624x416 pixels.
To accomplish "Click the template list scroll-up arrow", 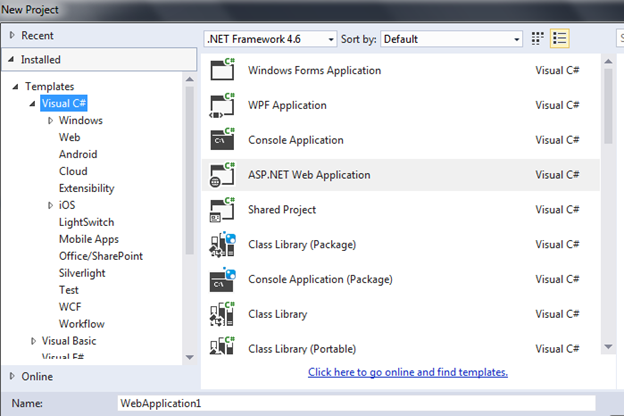I will click(608, 61).
